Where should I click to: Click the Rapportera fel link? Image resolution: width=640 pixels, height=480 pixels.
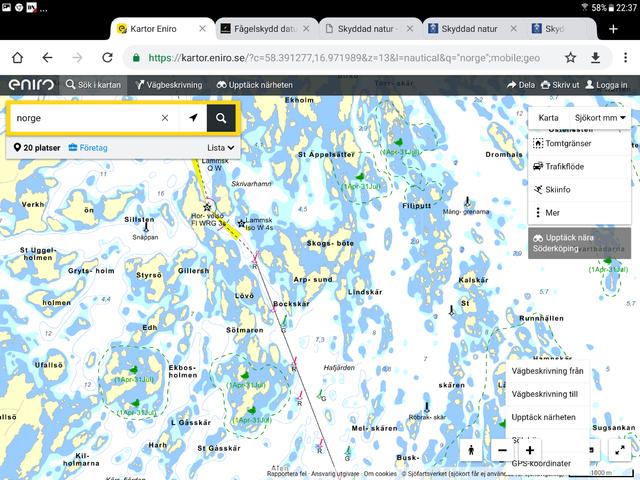point(287,473)
